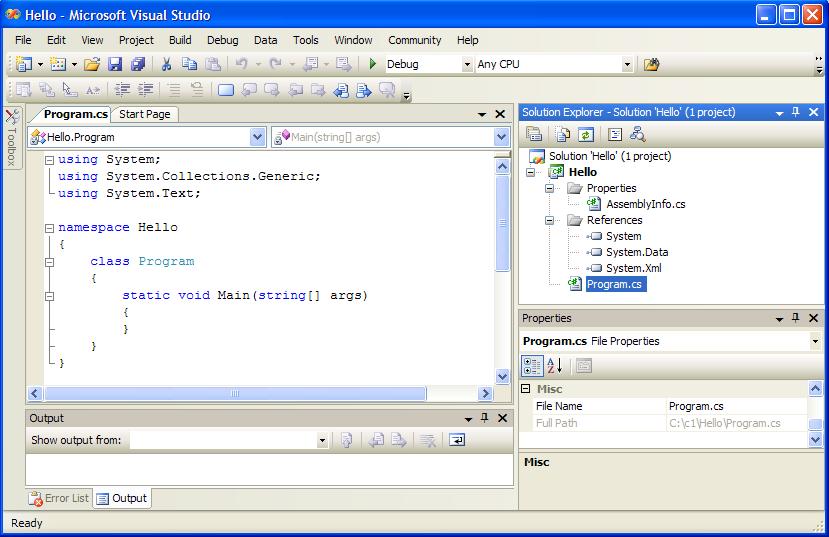Click the Save All toolbar icon

tap(138, 64)
